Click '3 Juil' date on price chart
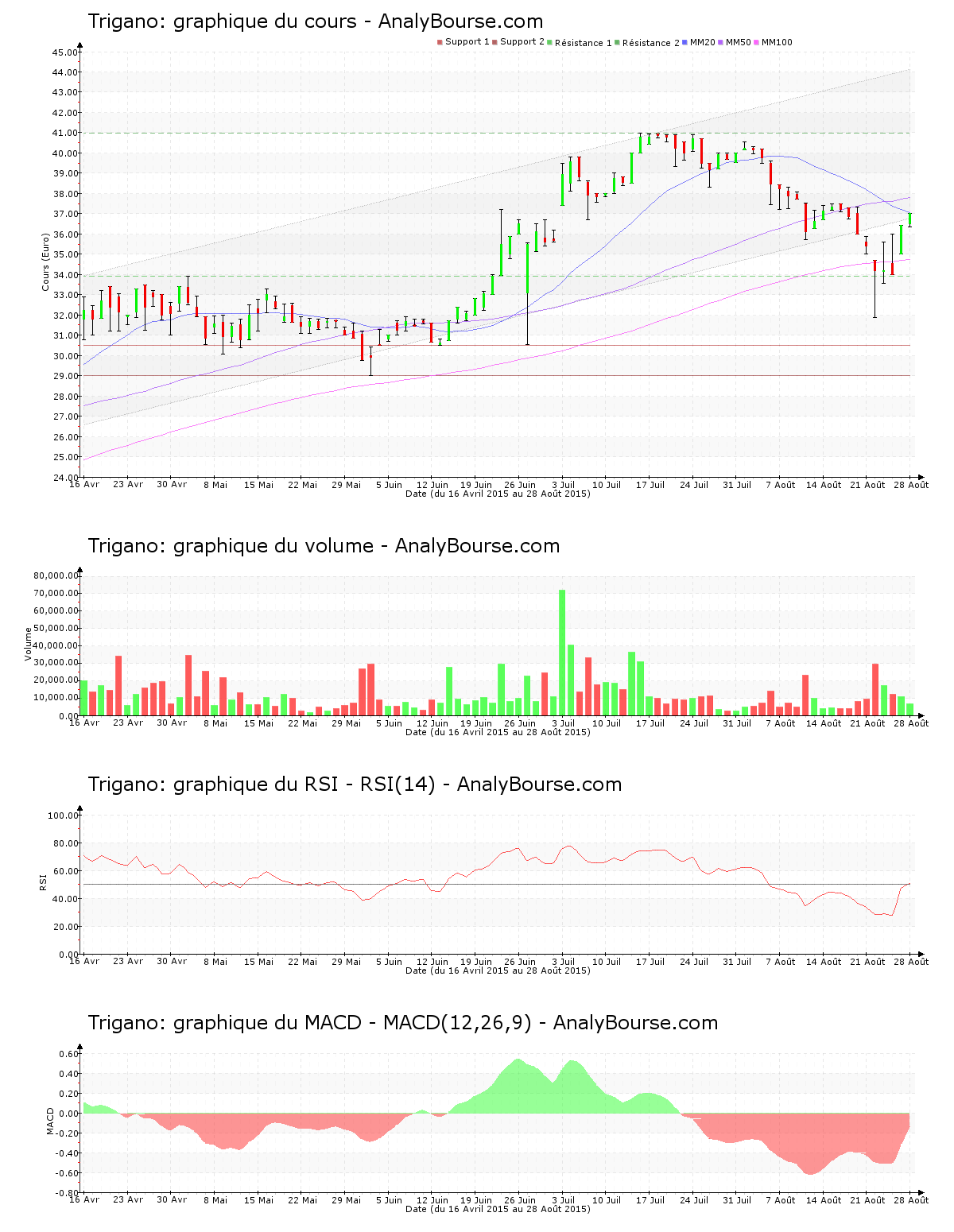 [x=563, y=485]
